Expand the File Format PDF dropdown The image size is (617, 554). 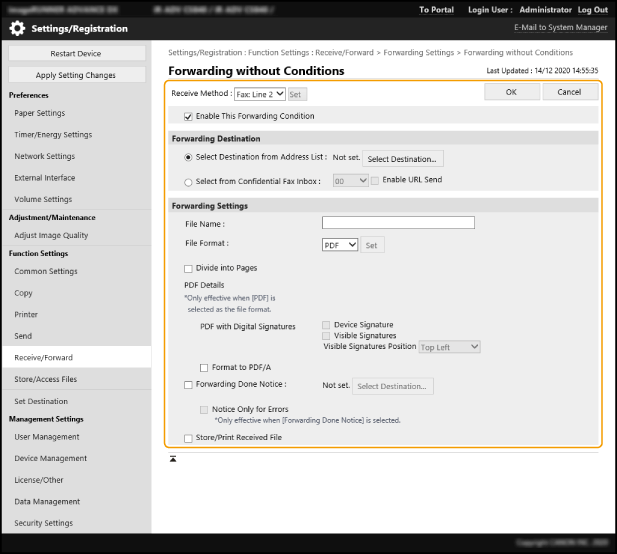(339, 244)
